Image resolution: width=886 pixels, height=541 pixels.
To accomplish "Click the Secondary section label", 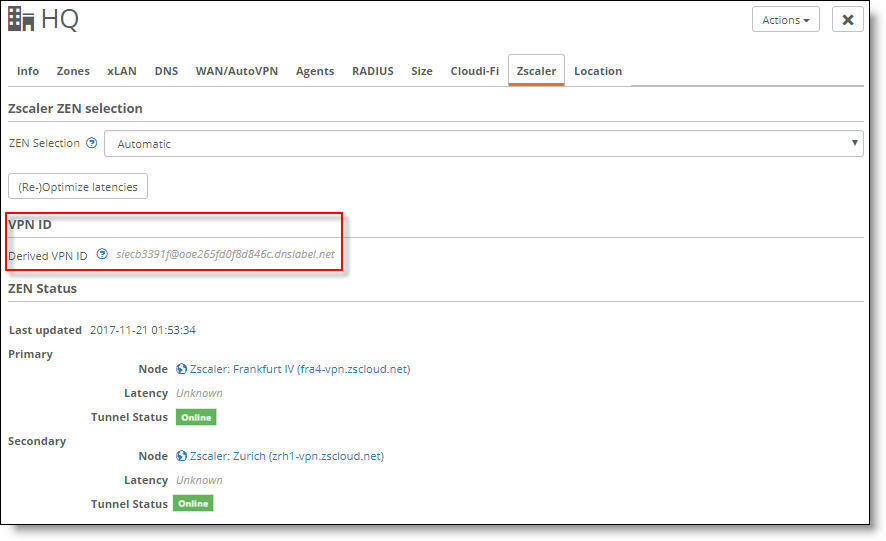I will point(37,442).
